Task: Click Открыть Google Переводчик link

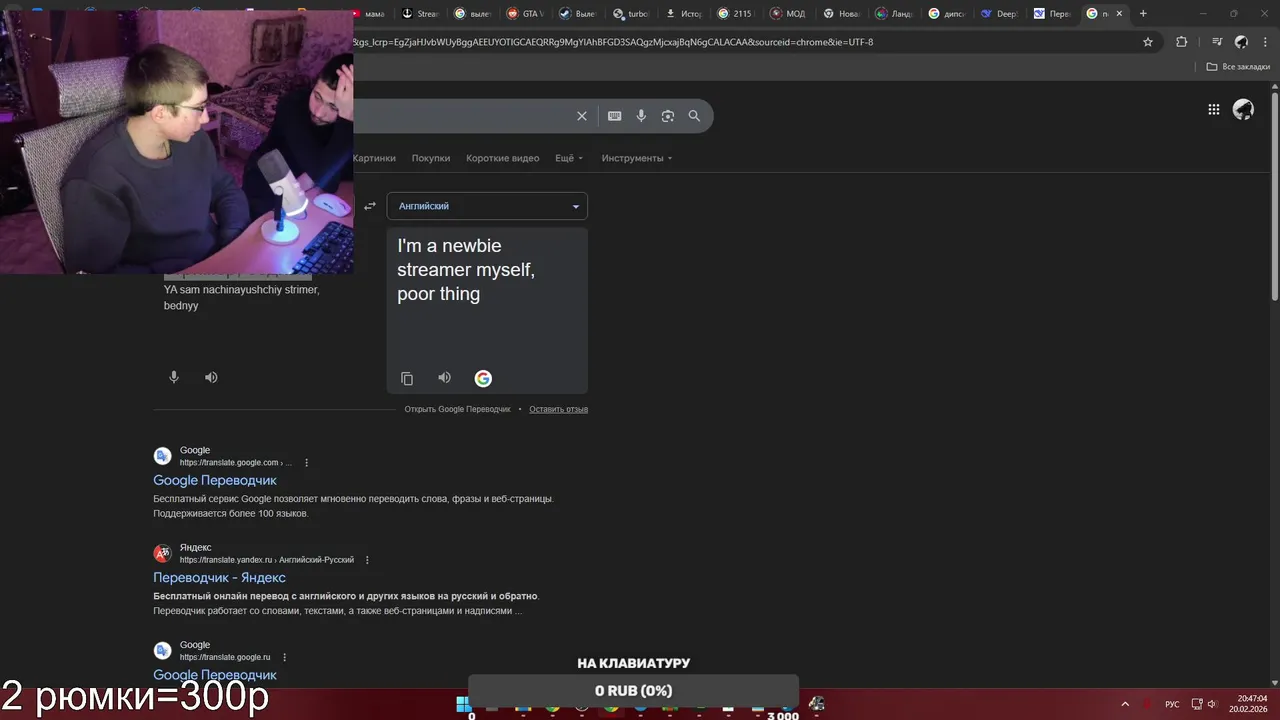Action: point(457,409)
